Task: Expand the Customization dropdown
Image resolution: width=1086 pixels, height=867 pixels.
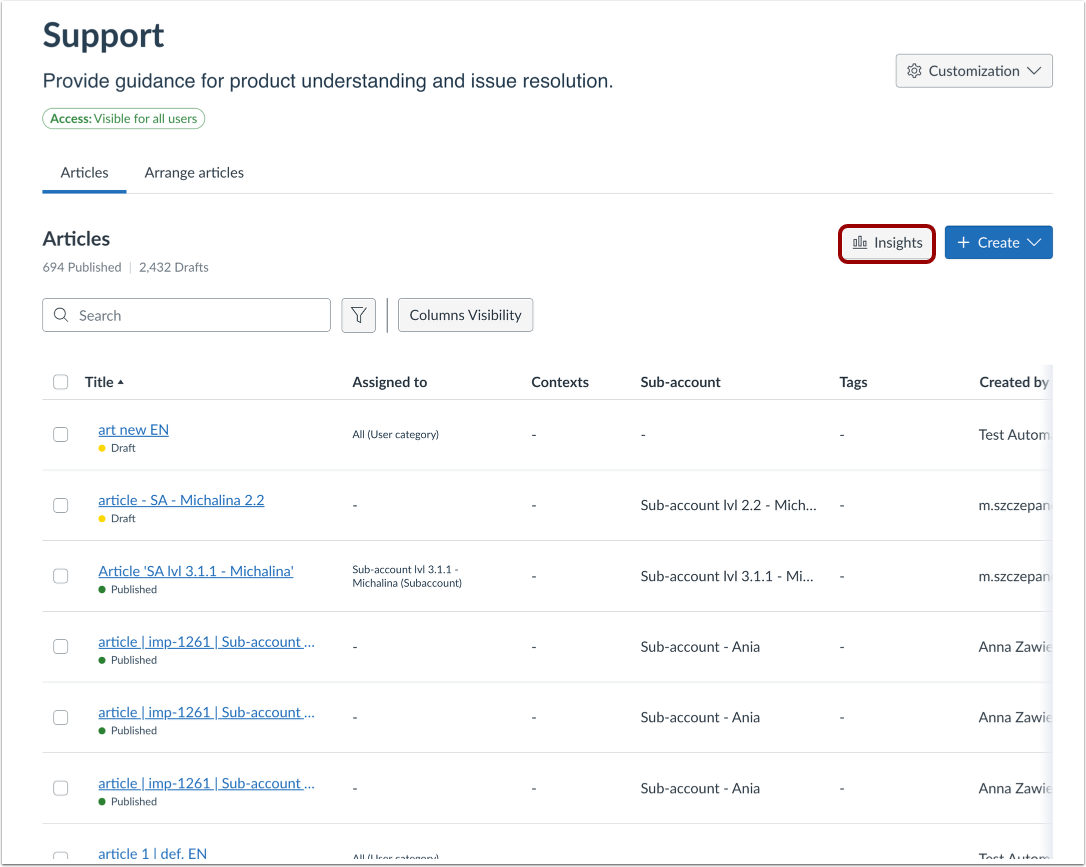Action: (1040, 70)
